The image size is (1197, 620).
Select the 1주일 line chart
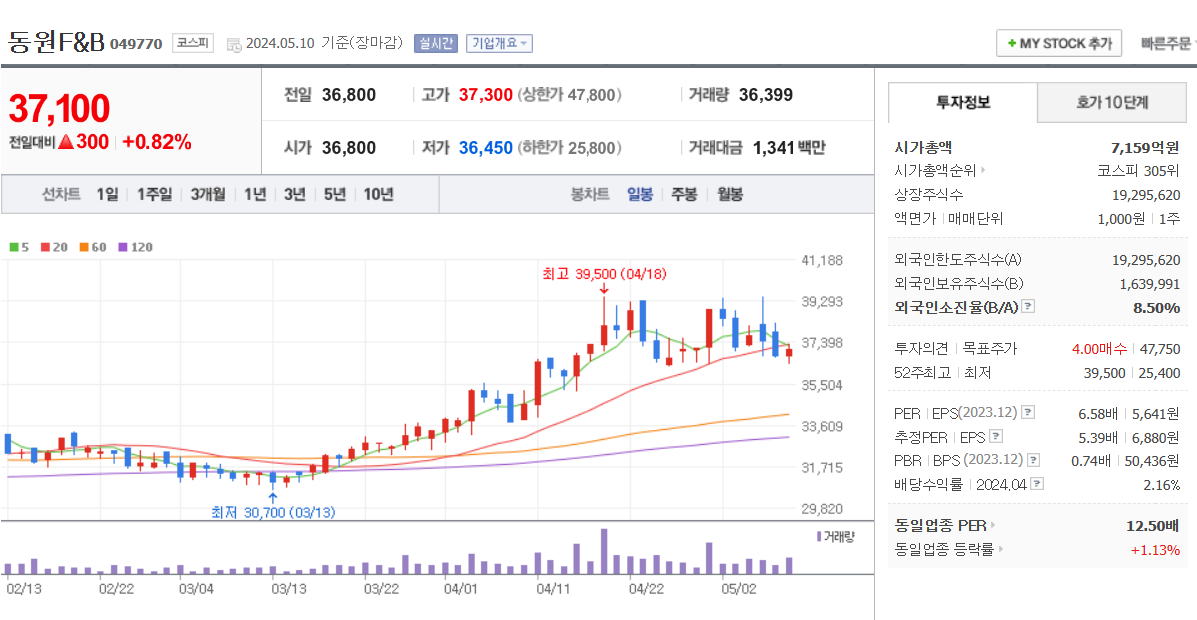(155, 194)
